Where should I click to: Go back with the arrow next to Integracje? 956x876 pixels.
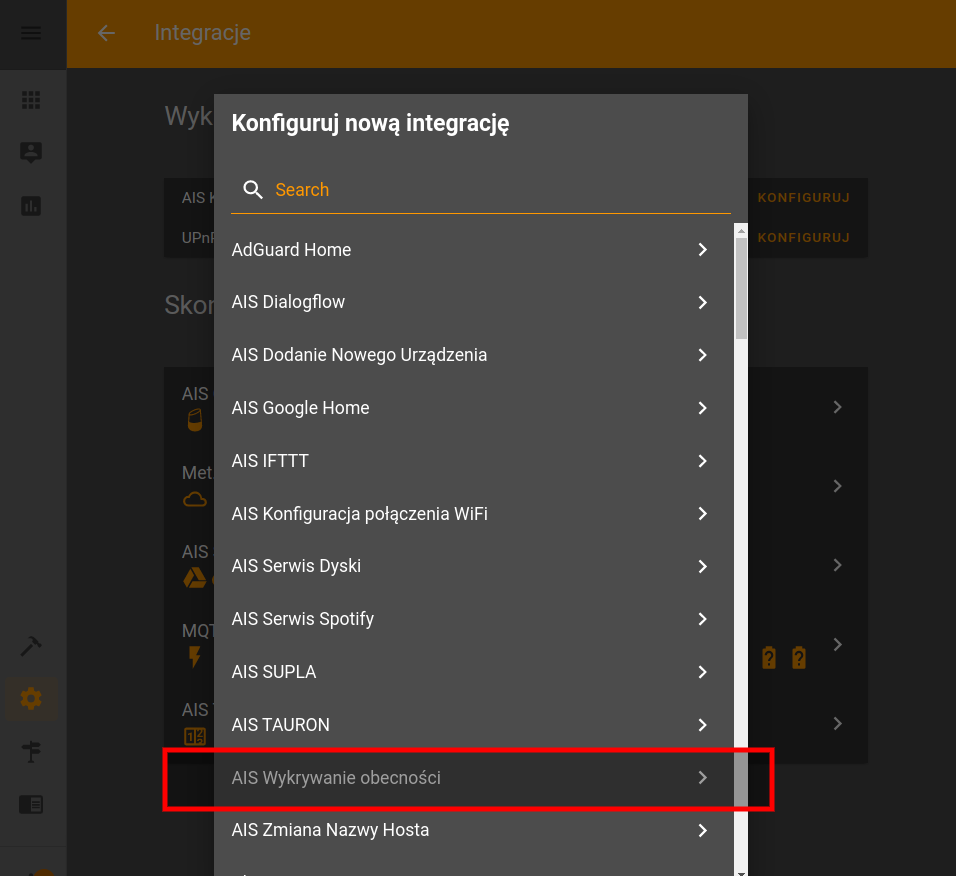click(x=107, y=33)
